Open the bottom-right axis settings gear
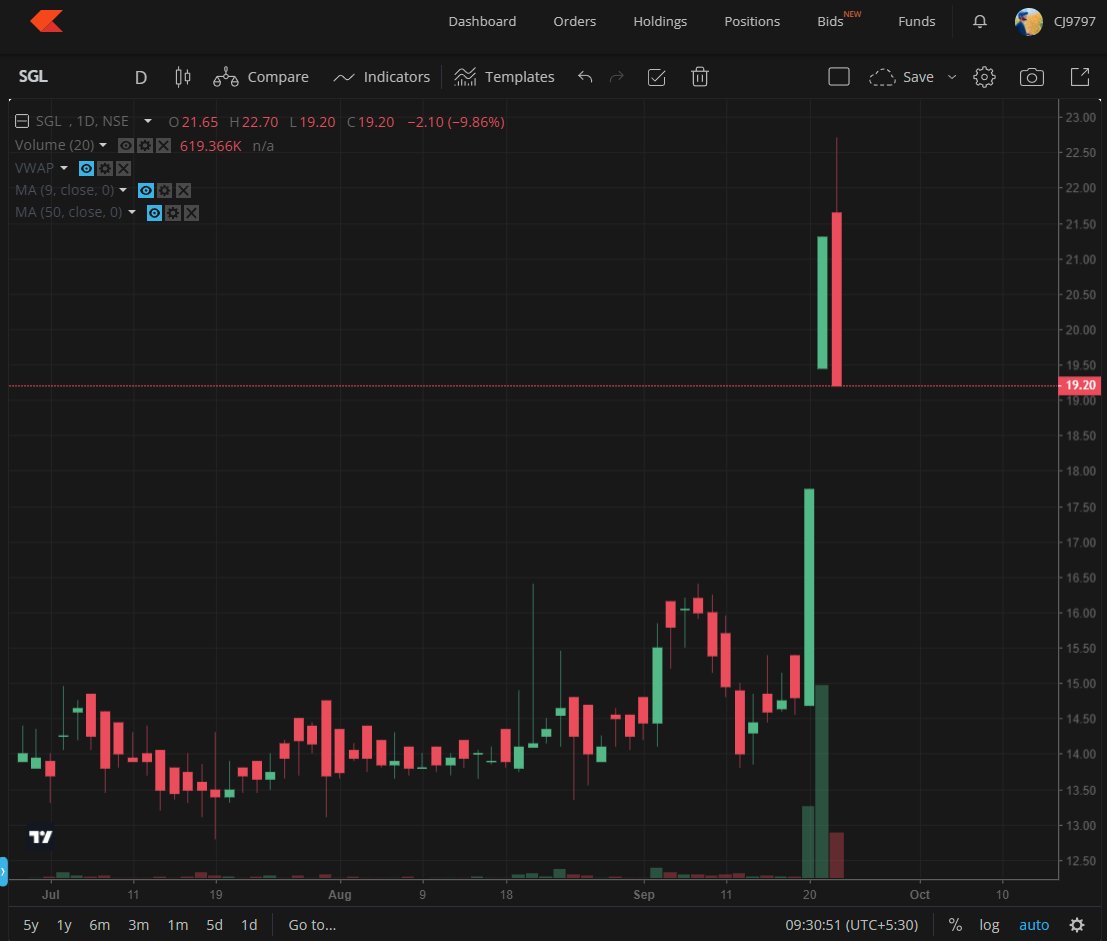The height and width of the screenshot is (941, 1107). pyautogui.click(x=1077, y=925)
